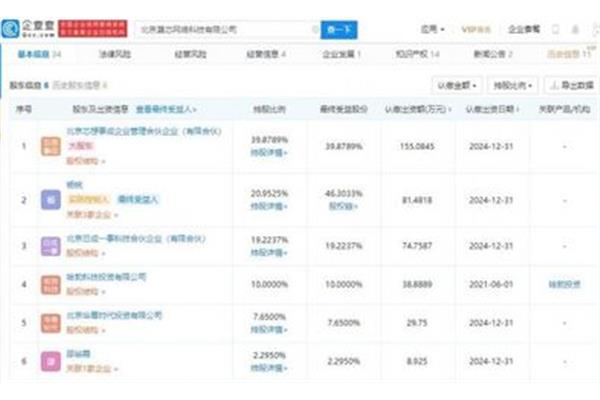Image resolution: width=600 pixels, height=400 pixels.
Task: Open the row 6 shareholder person name link
Action: point(78,354)
